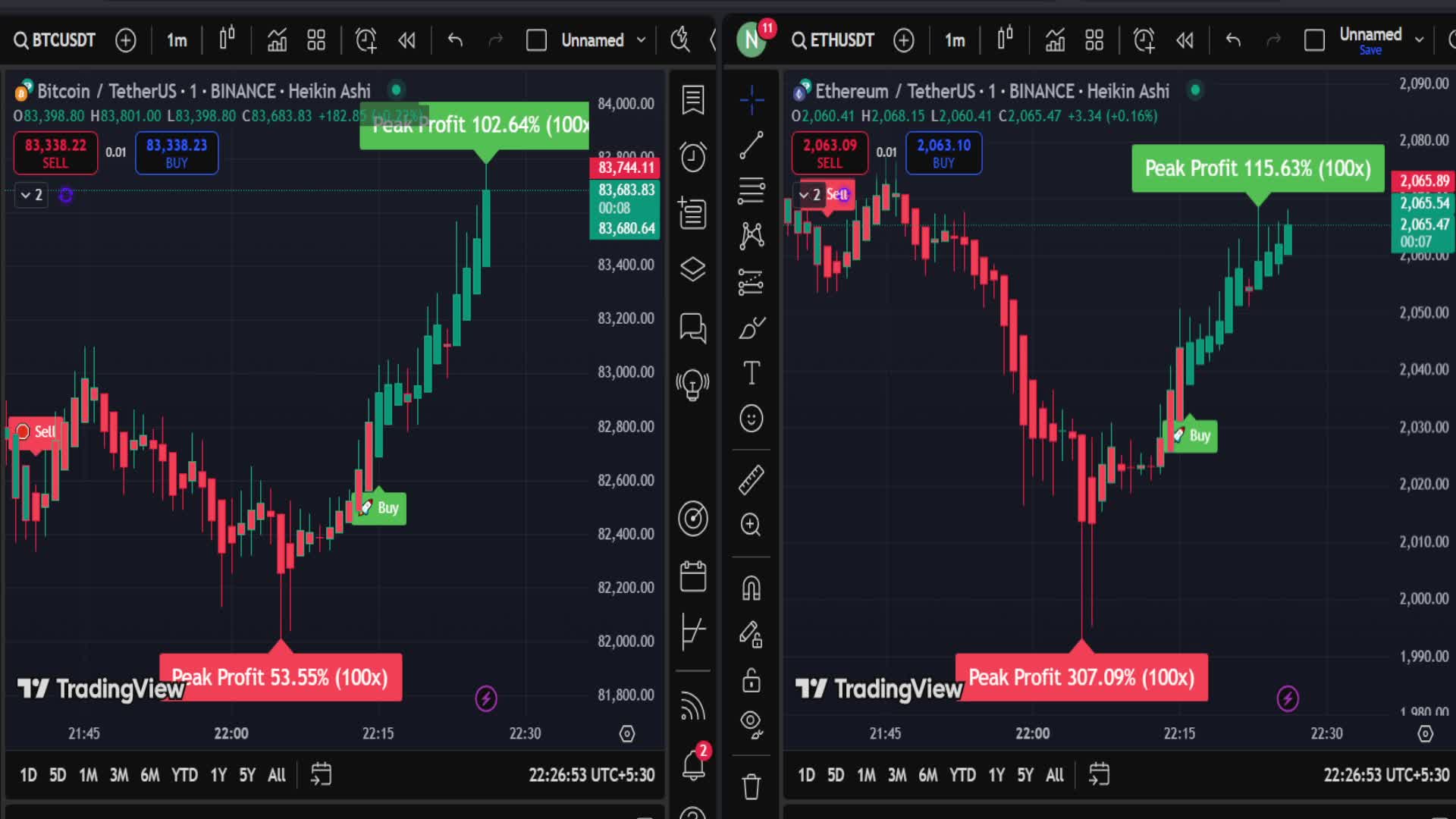This screenshot has height=819, width=1456.
Task: Open ETH chart axis settings gear
Action: click(x=1426, y=733)
